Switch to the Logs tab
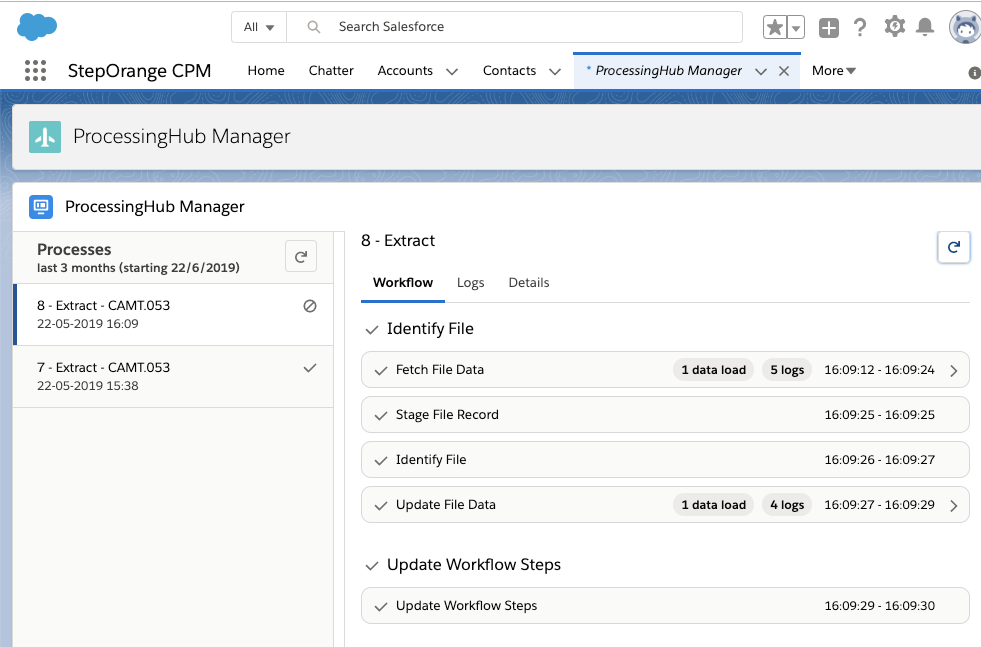Image resolution: width=981 pixels, height=647 pixels. [470, 282]
